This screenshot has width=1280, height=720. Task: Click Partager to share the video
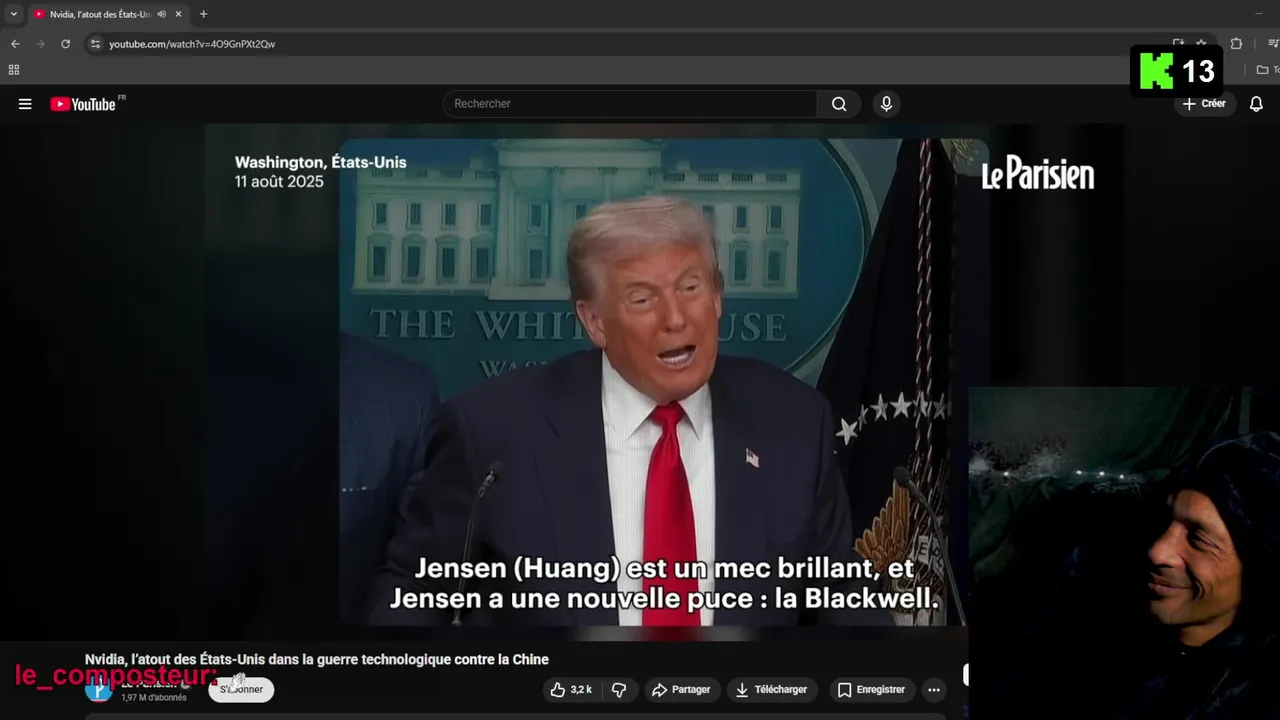coord(681,690)
